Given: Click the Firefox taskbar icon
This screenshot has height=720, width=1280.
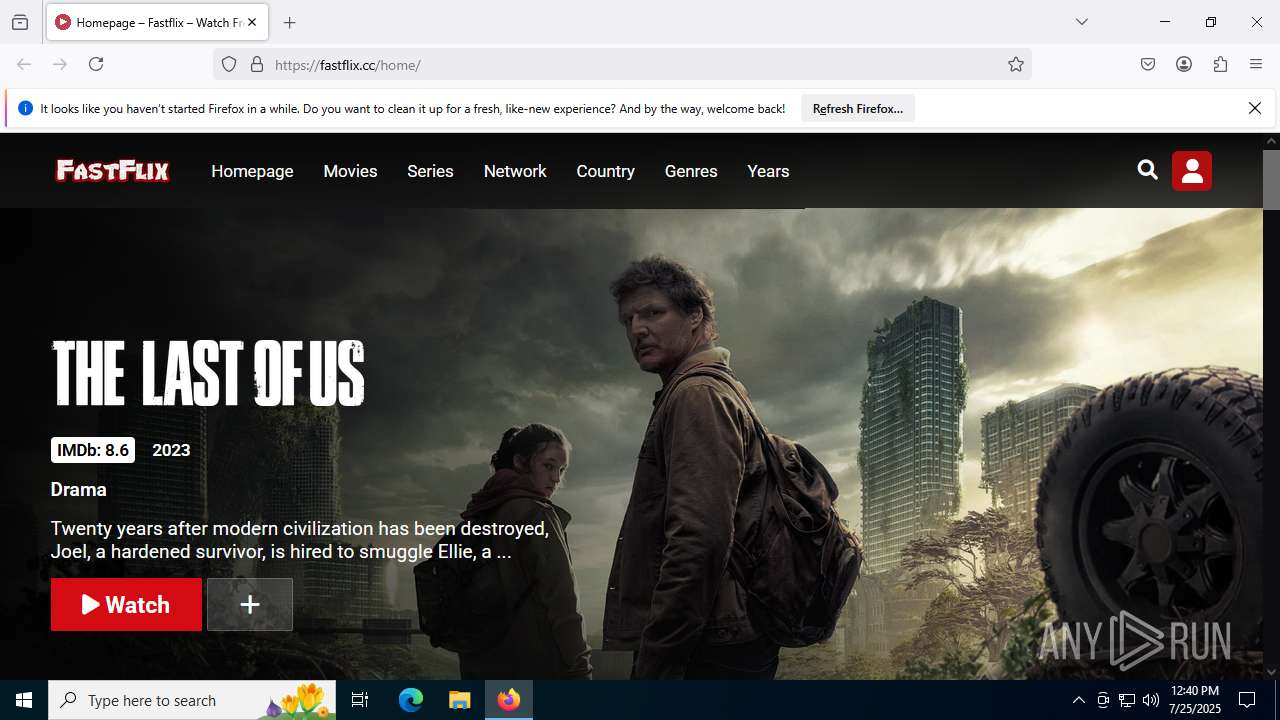Looking at the screenshot, I should 509,700.
